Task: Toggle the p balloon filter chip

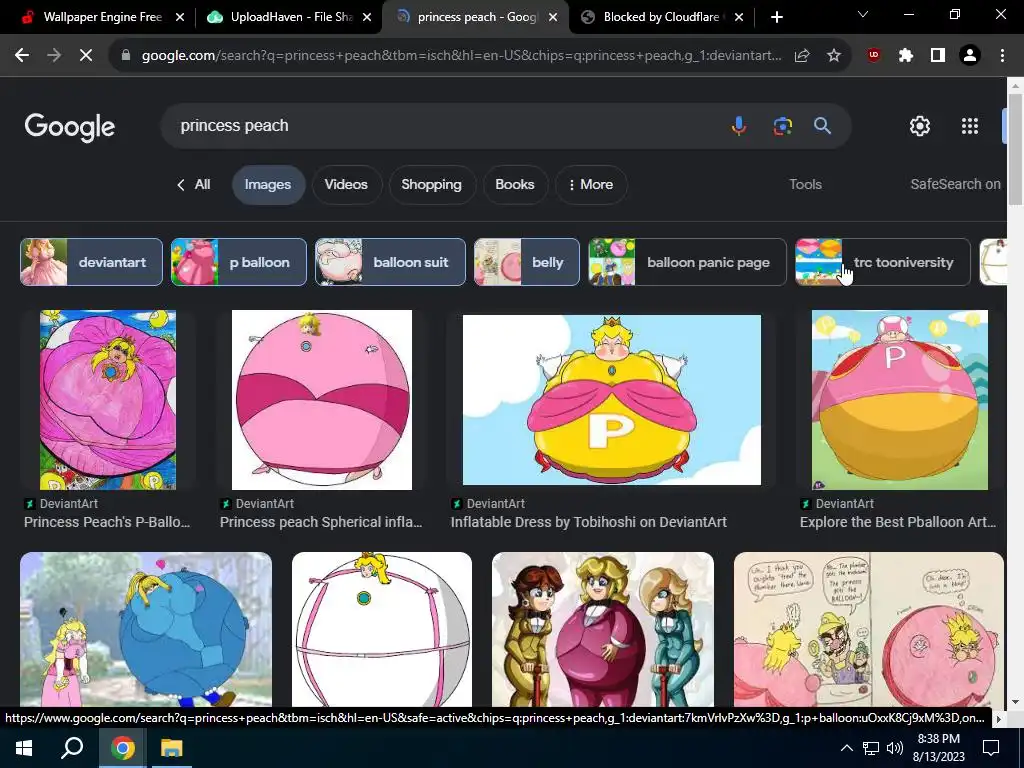Action: coord(238,262)
